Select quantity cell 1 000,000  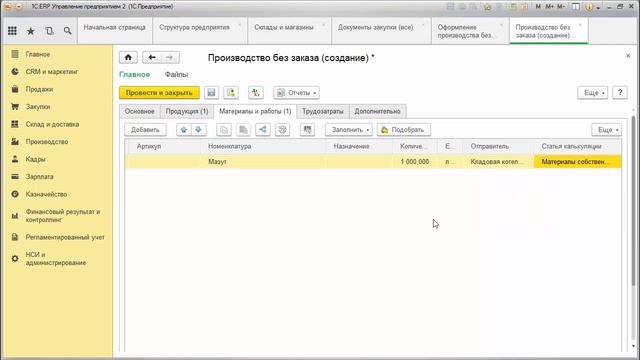415,162
